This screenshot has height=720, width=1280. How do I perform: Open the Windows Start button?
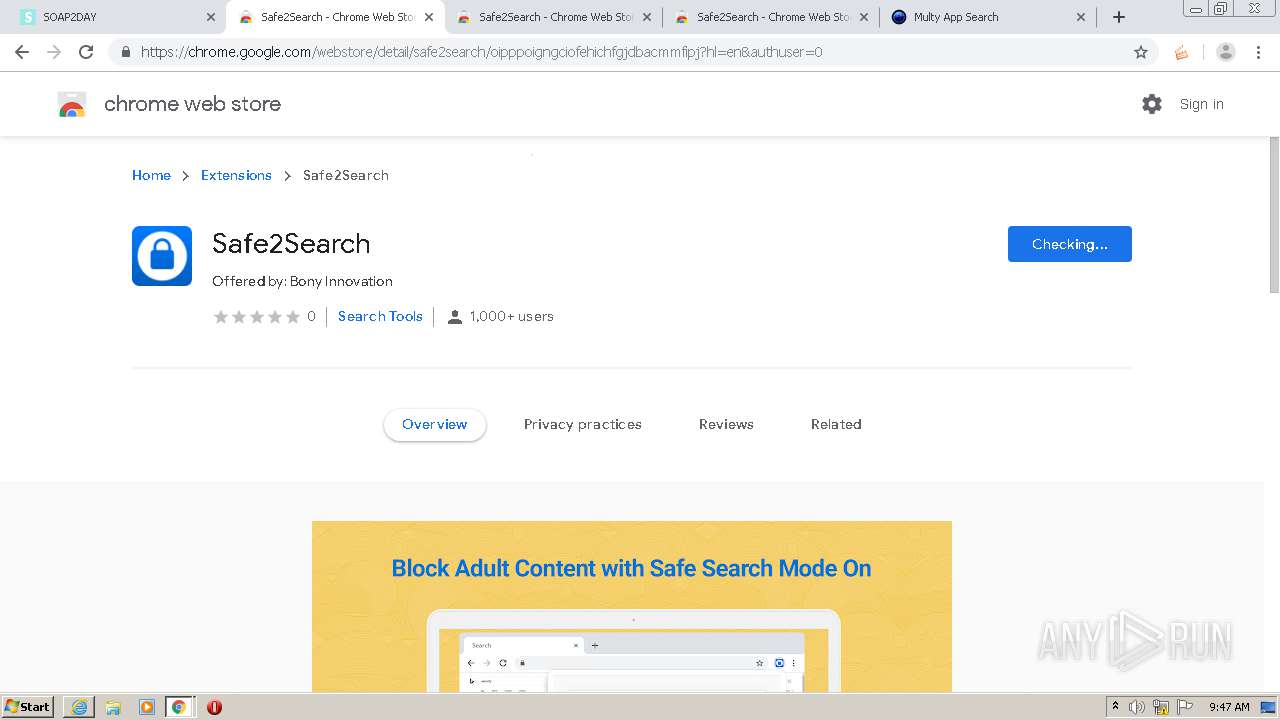click(x=27, y=707)
